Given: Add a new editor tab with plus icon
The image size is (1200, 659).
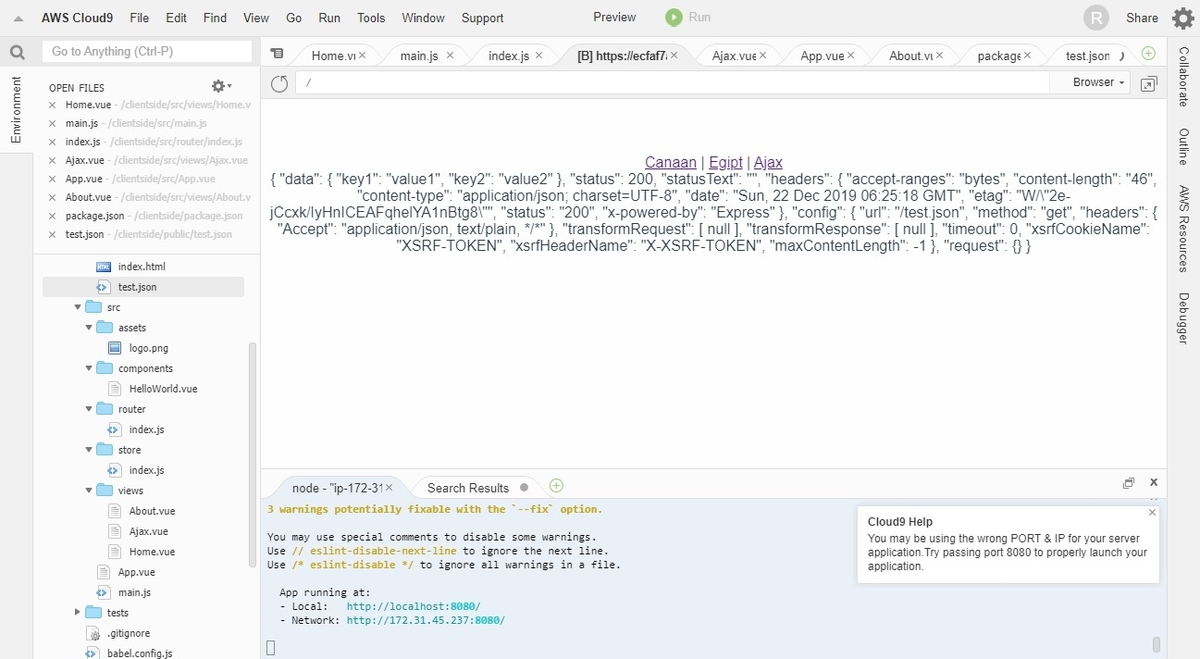Looking at the screenshot, I should 1148,54.
